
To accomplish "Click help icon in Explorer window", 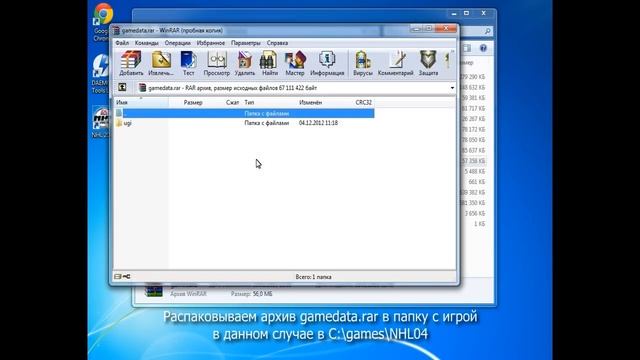I will click(483, 48).
